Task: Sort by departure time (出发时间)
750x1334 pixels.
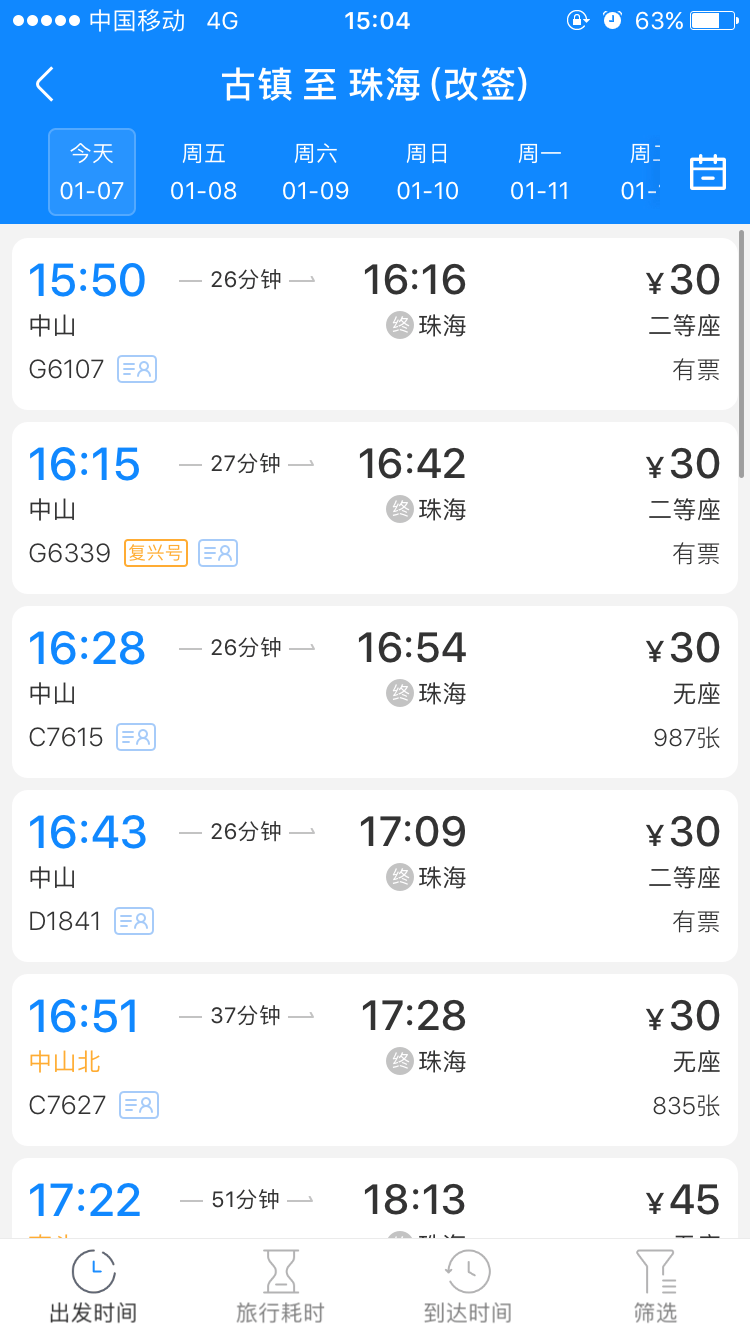Action: tap(93, 1288)
